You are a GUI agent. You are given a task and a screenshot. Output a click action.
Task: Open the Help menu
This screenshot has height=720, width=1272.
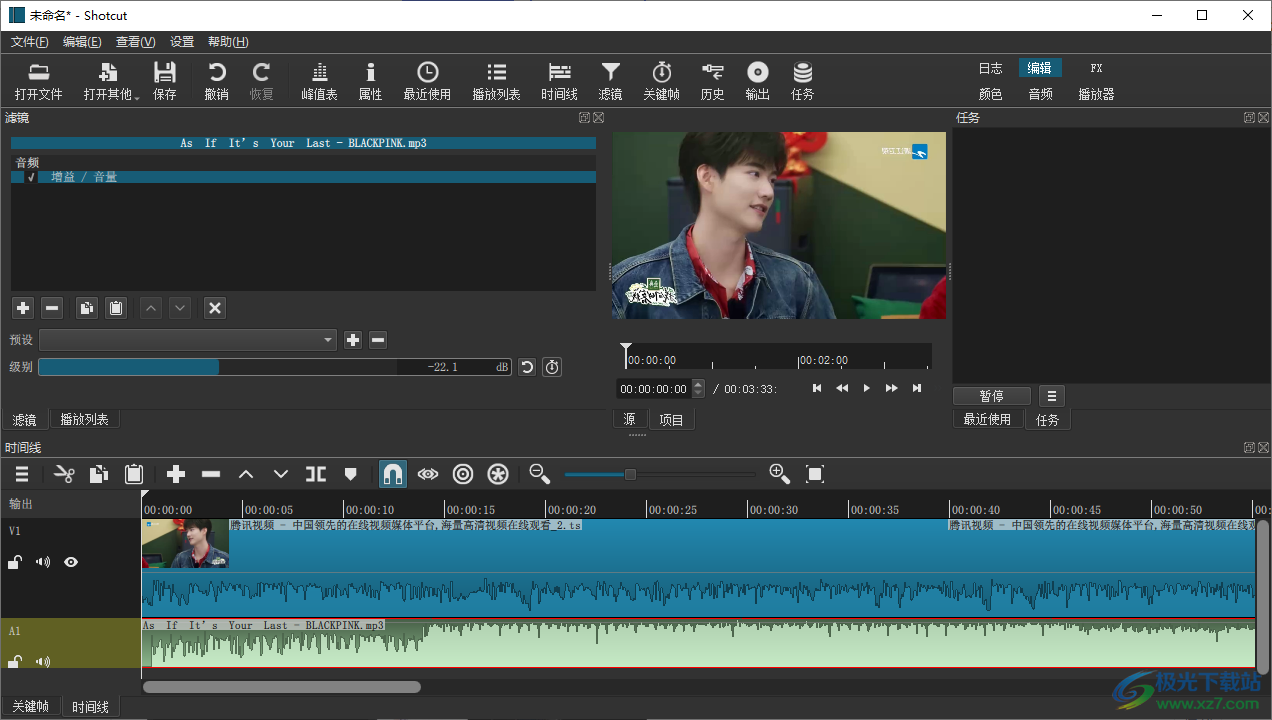[x=228, y=42]
